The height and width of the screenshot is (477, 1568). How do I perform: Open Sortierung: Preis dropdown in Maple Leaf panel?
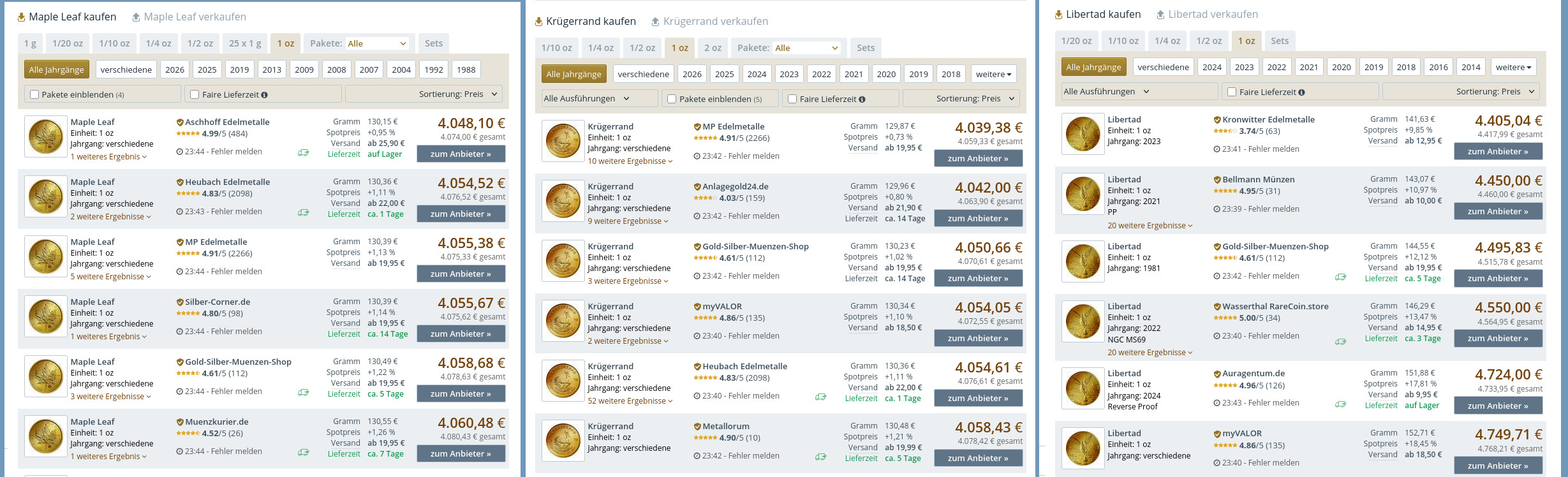pos(424,94)
